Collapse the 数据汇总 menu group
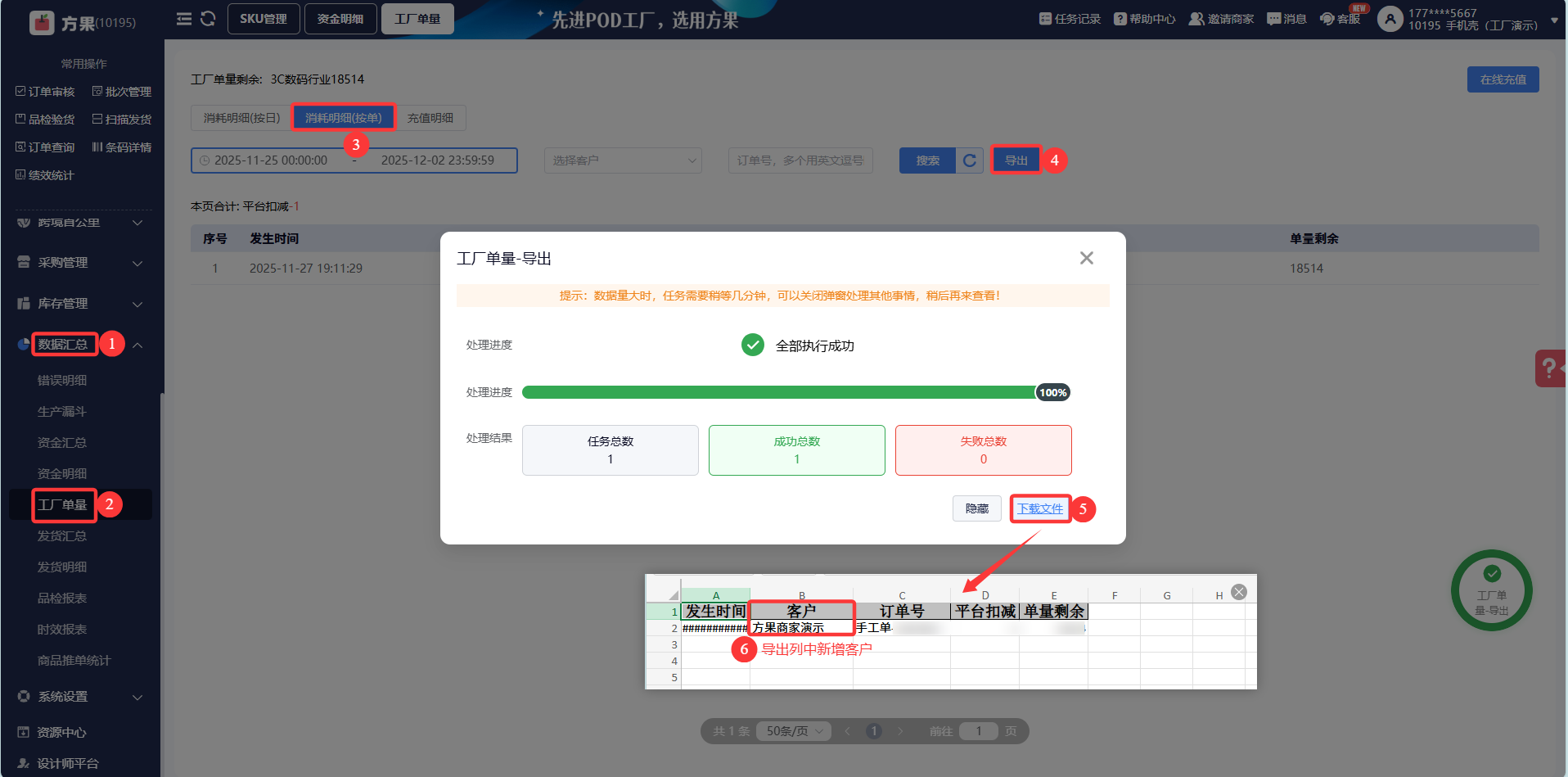 [x=137, y=345]
